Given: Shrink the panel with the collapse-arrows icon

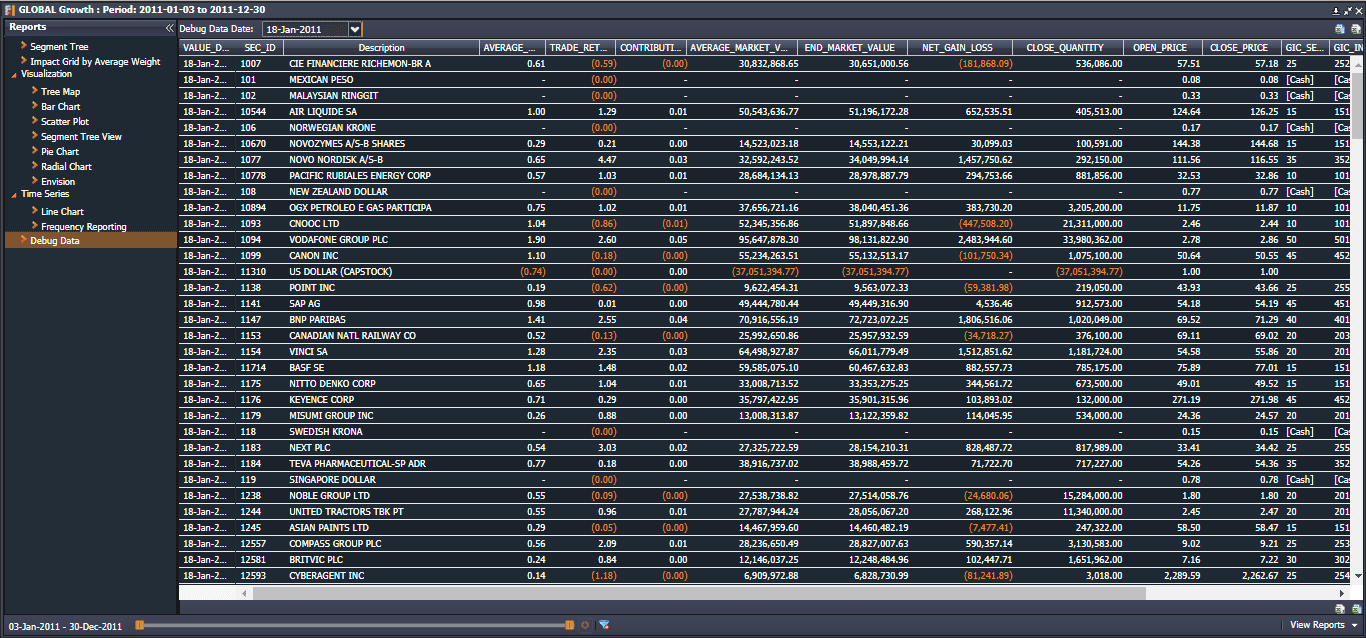Looking at the screenshot, I should coord(1347,9).
